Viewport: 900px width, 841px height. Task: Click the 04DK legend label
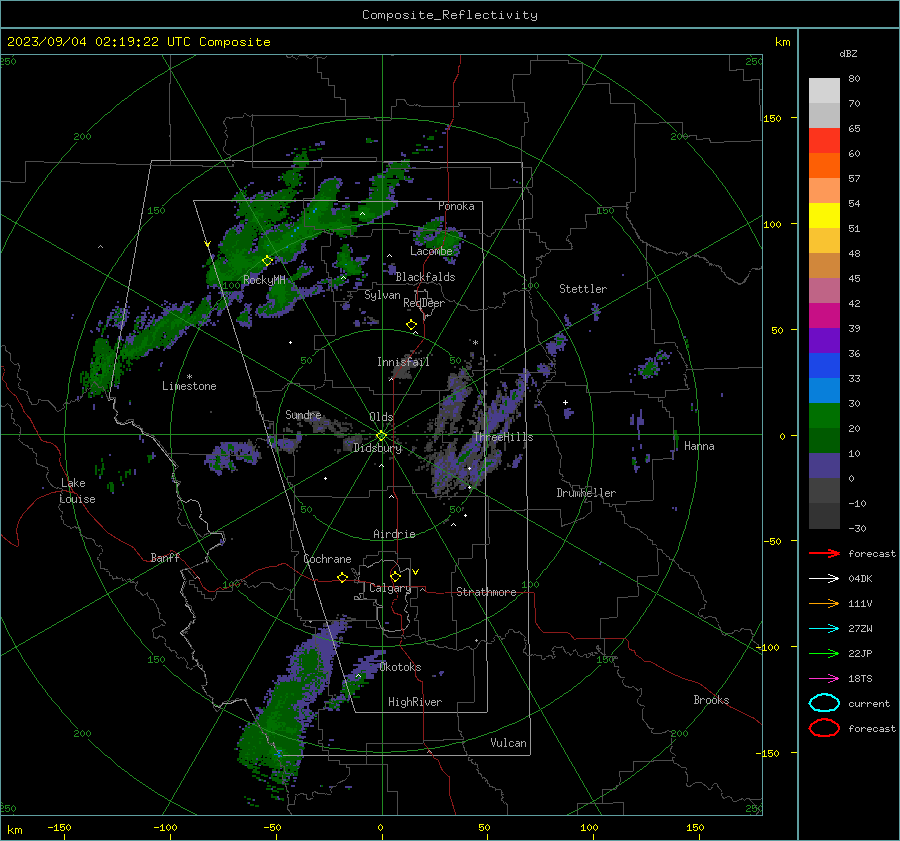tap(860, 579)
